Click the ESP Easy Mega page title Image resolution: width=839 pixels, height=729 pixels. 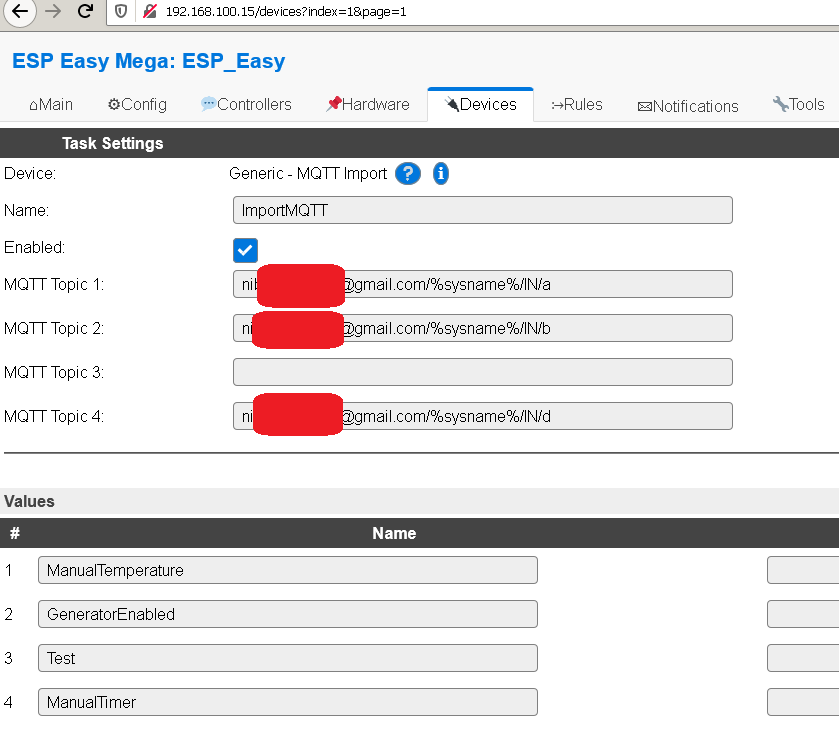(x=148, y=61)
